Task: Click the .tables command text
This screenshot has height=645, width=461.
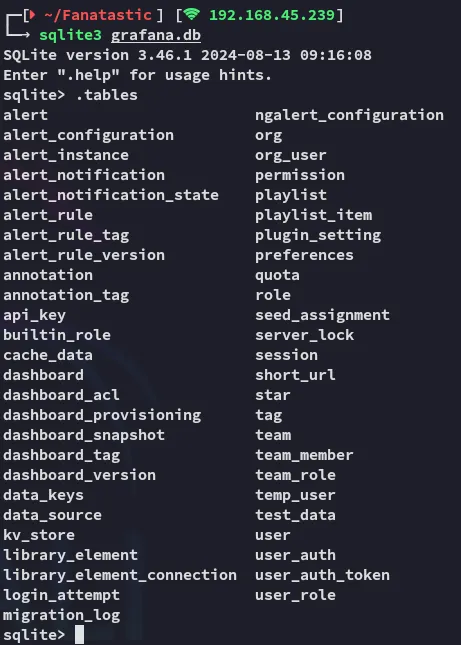Action: 107,95
